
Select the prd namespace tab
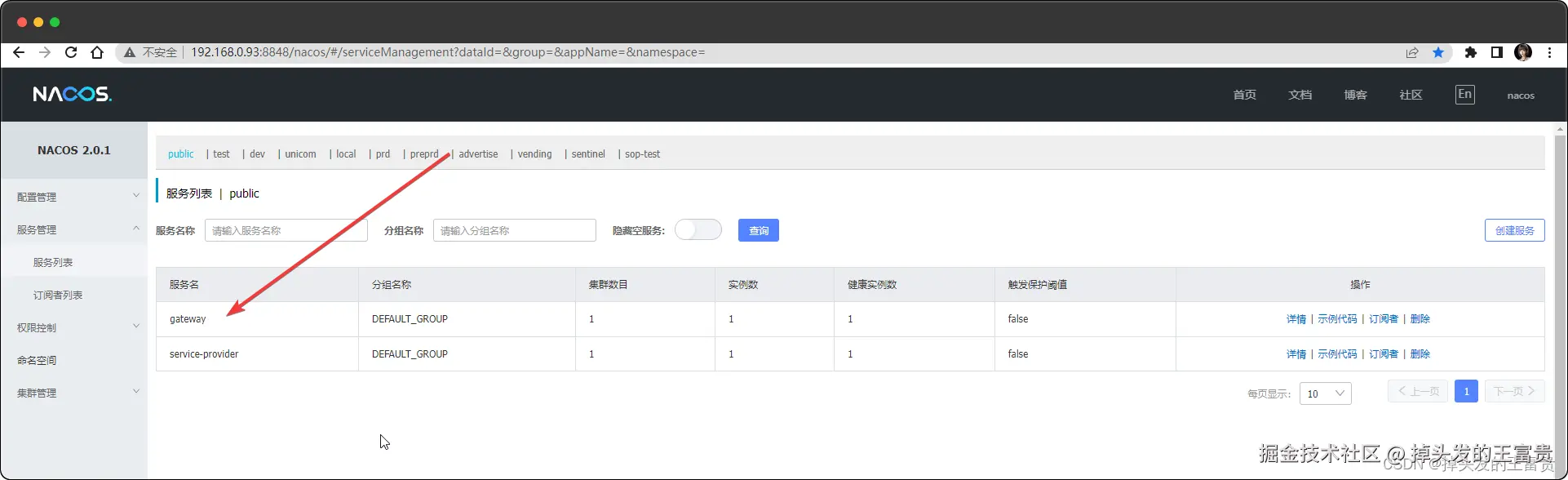click(383, 153)
